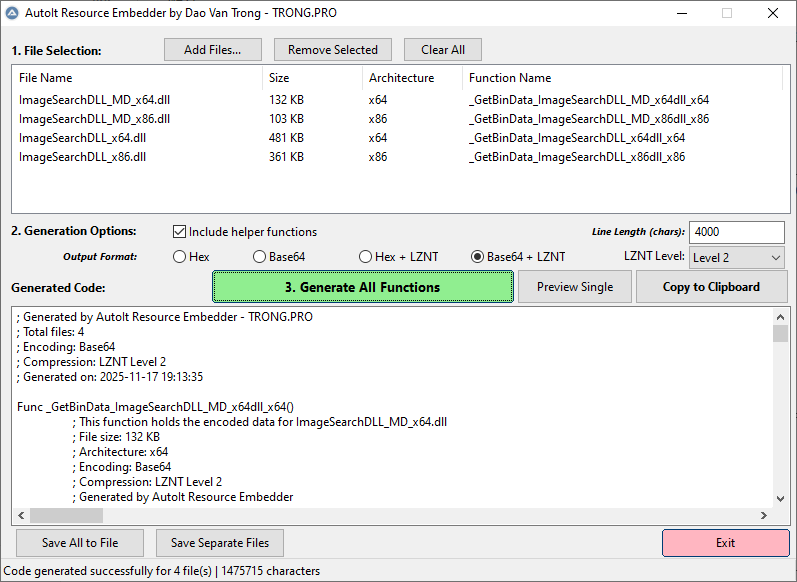The height and width of the screenshot is (582, 797).
Task: Click left arrow of horizontal scrollbar
Action: point(21,515)
